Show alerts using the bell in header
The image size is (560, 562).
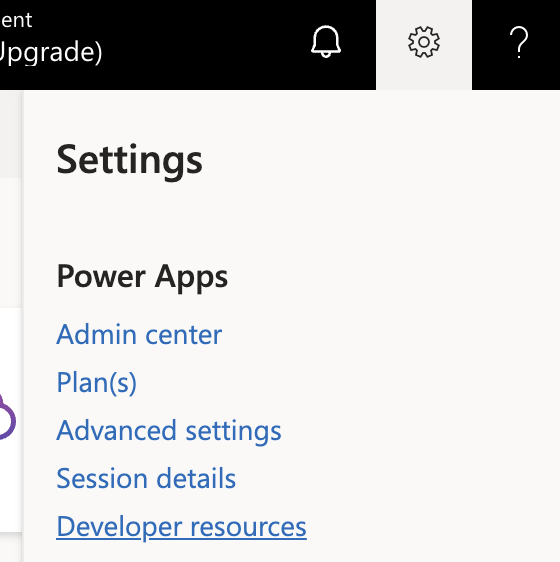coord(326,42)
